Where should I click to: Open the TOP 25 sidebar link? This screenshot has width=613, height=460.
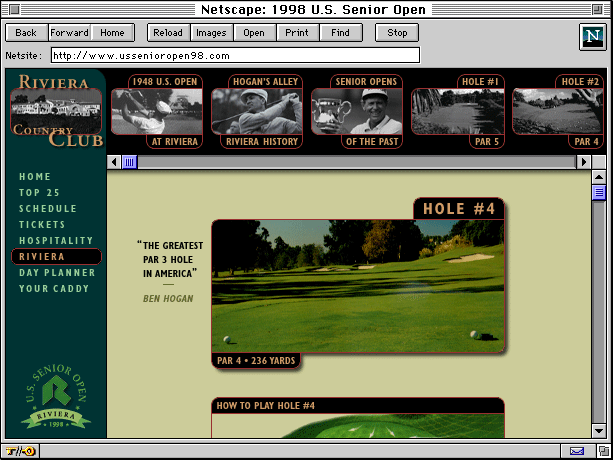pos(39,193)
